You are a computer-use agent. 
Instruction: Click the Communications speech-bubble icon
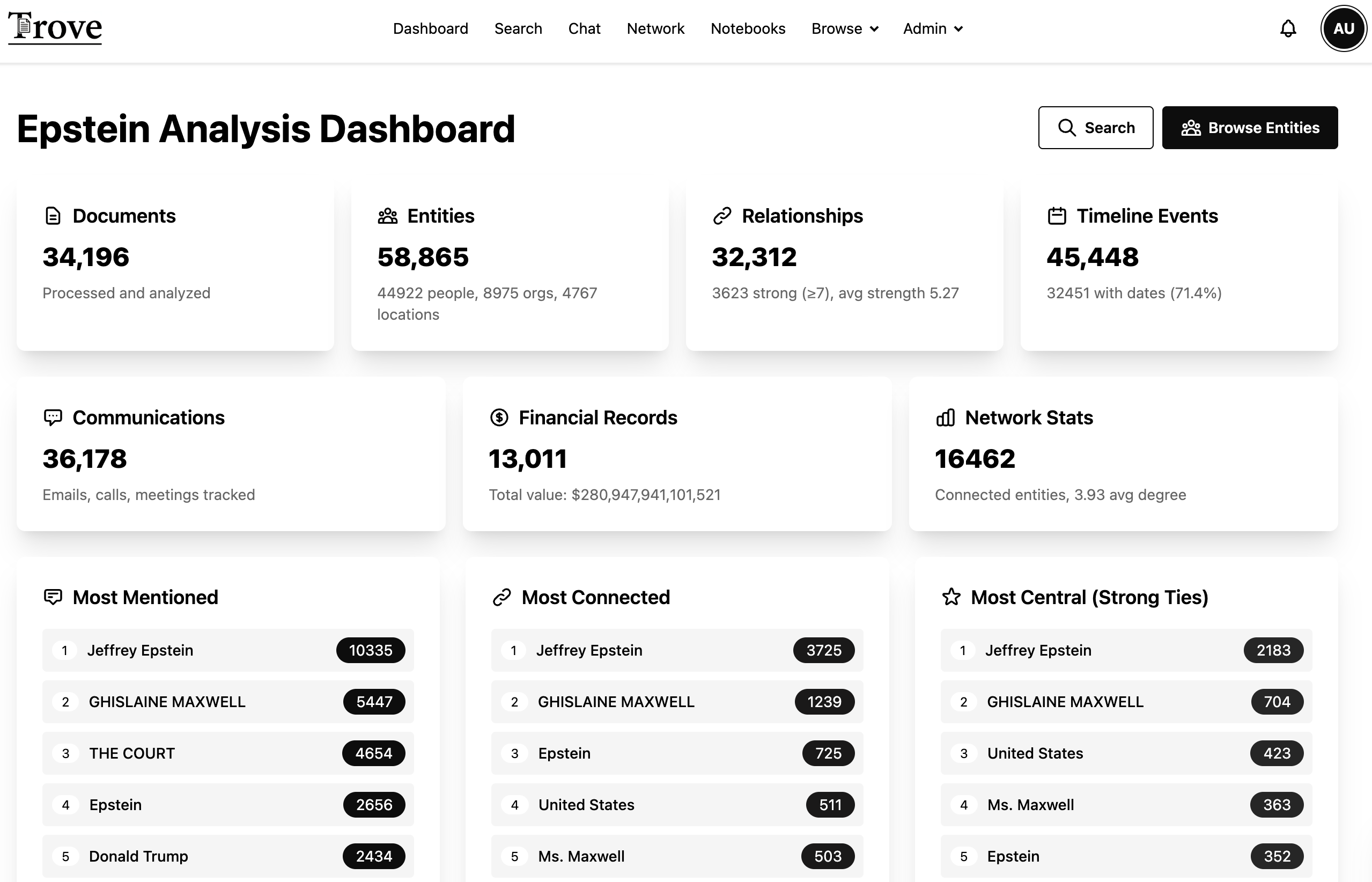point(53,417)
